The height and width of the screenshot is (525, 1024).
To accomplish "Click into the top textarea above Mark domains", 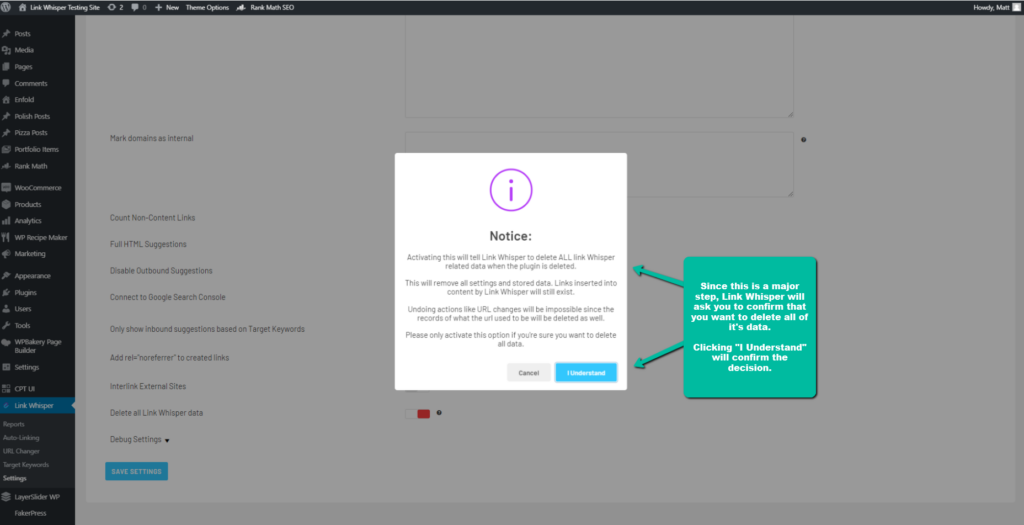I will (x=599, y=67).
